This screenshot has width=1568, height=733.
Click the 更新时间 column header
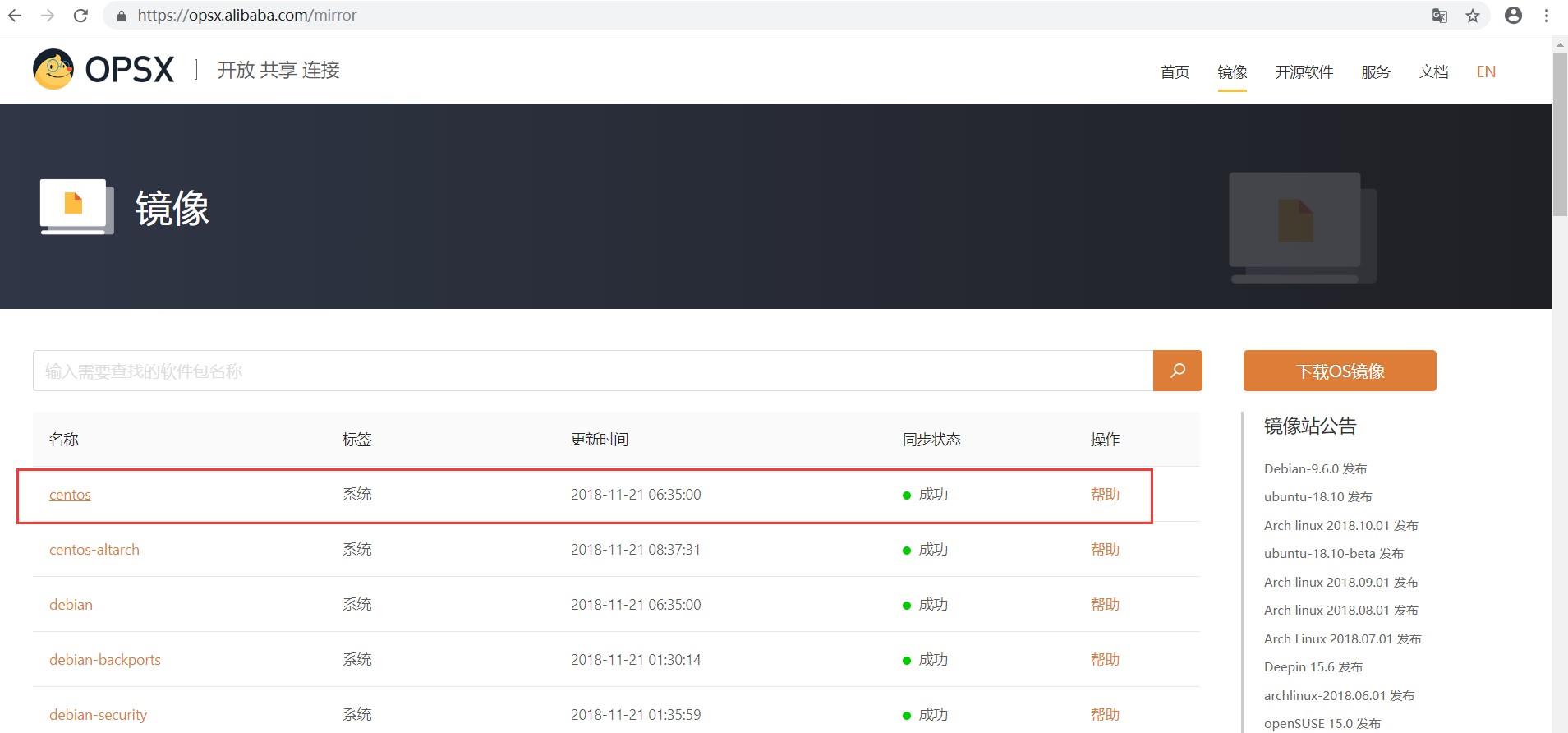(600, 440)
